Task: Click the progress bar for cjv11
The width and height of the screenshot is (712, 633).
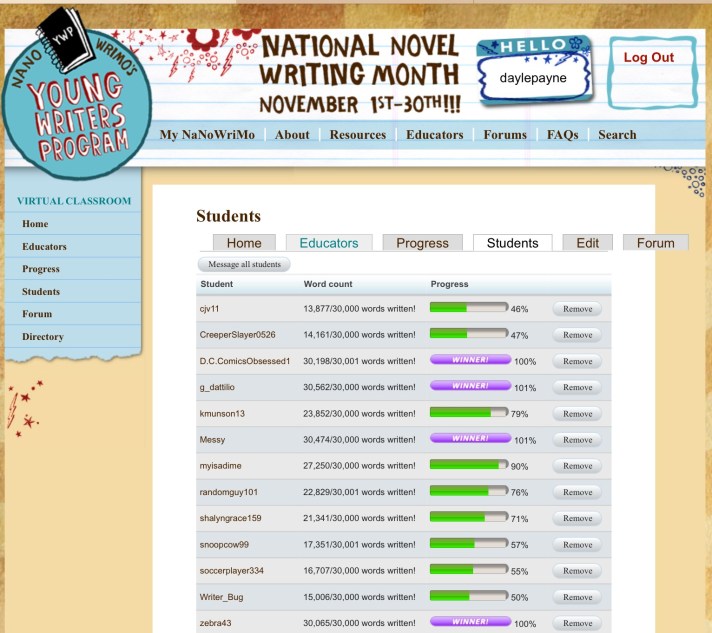Action: click(x=469, y=308)
